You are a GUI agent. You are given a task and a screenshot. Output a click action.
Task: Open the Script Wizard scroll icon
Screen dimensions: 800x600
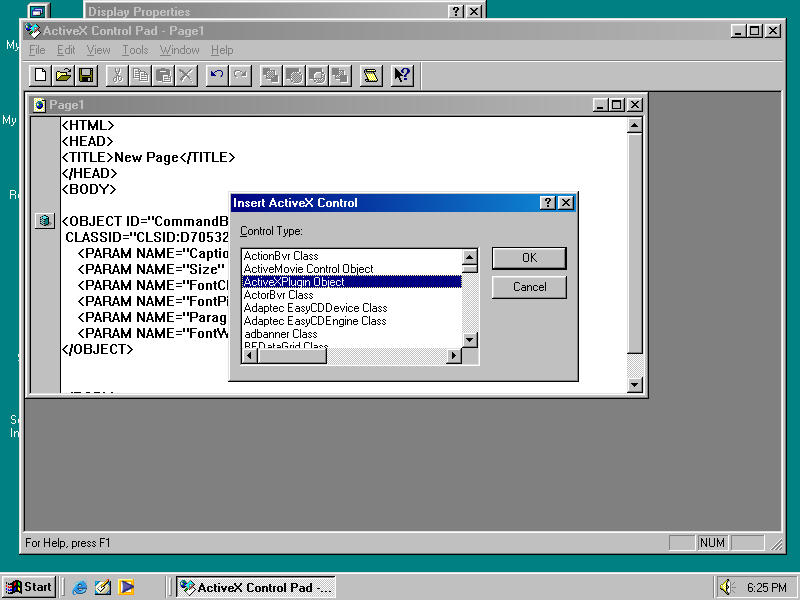click(371, 76)
